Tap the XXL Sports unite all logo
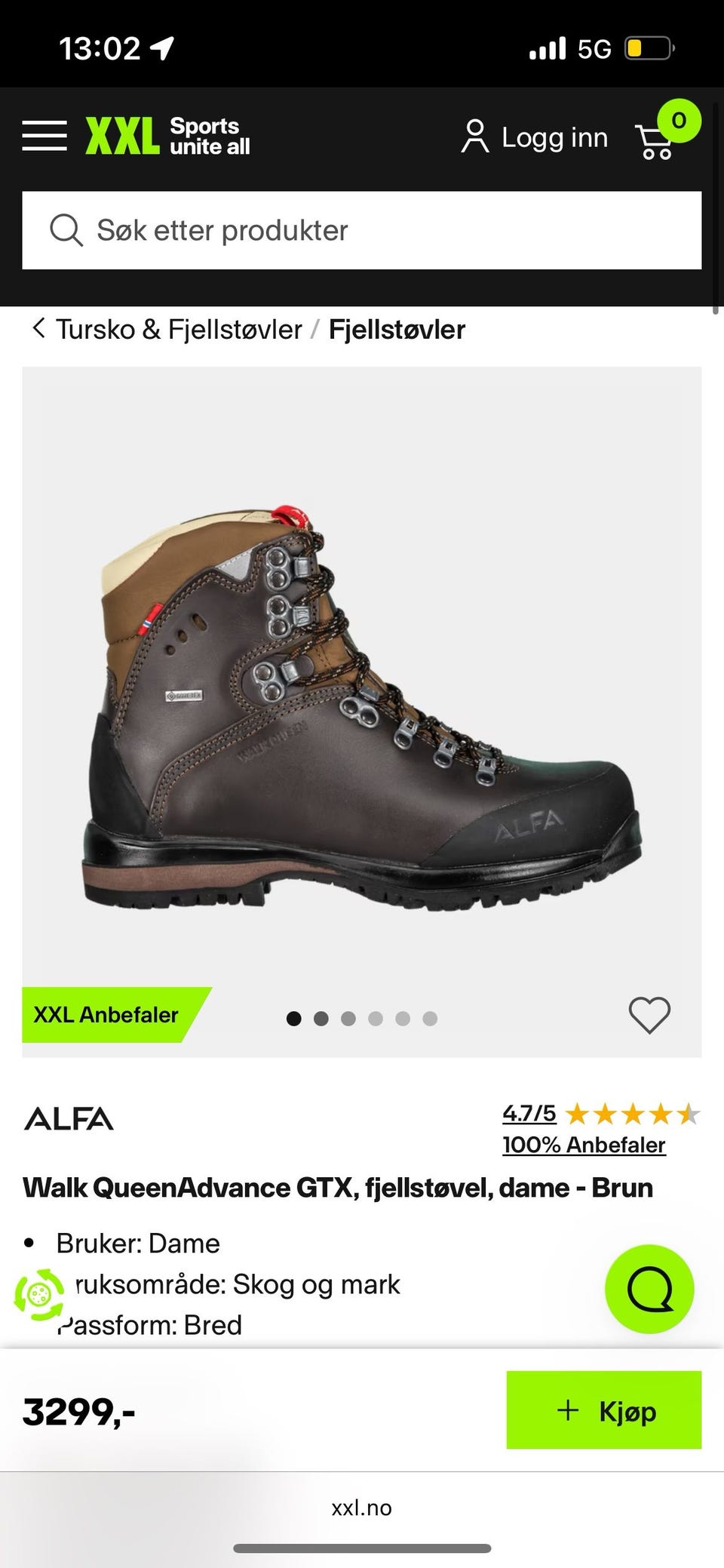The height and width of the screenshot is (1568, 724). tap(167, 136)
